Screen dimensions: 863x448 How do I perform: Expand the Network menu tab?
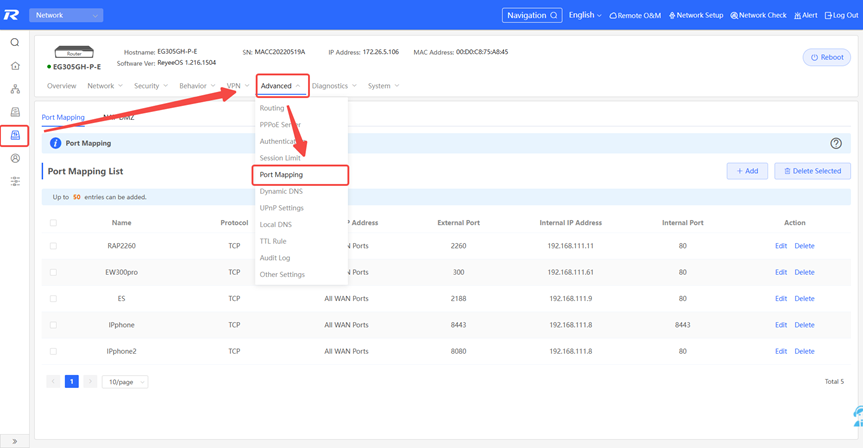tap(105, 86)
